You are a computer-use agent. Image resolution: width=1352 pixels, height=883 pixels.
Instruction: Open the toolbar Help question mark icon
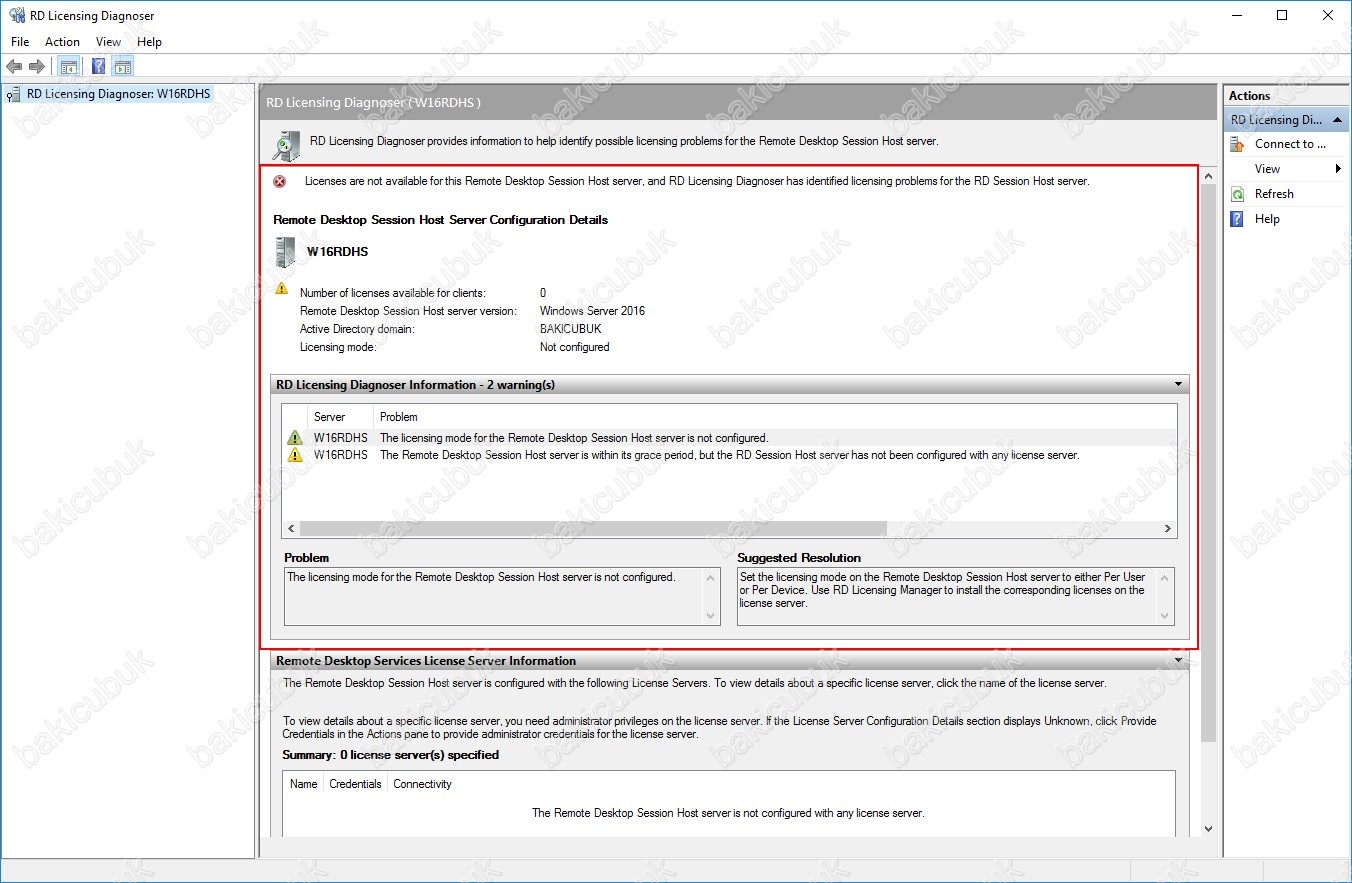point(98,67)
